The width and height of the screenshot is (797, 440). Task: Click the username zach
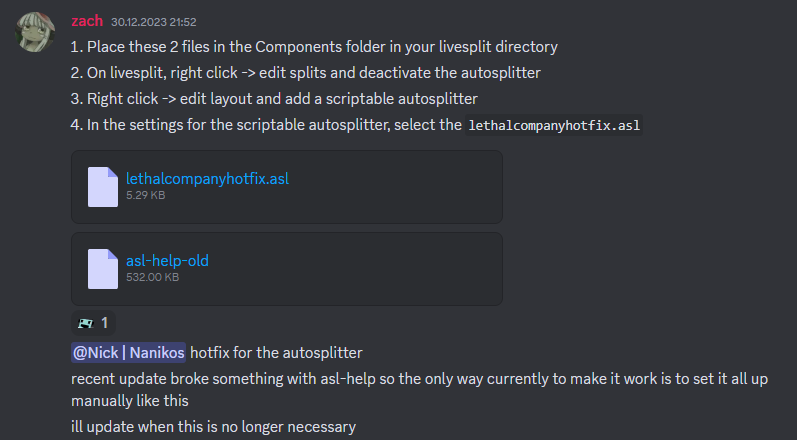coord(87,21)
